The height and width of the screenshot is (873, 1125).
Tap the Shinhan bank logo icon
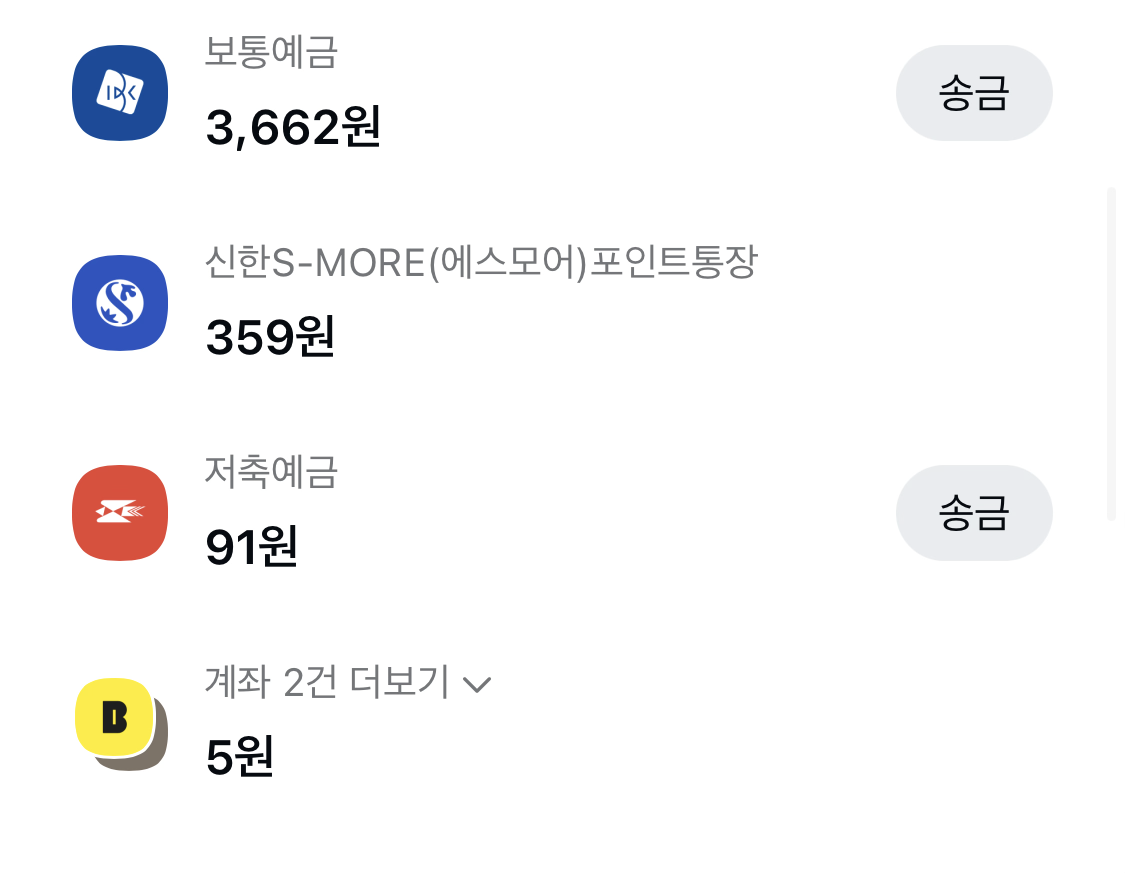coord(120,303)
